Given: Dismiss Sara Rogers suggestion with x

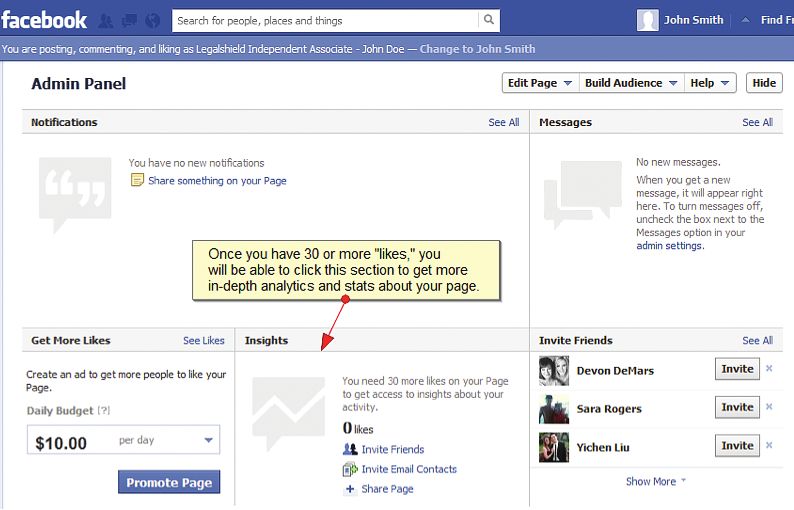Looking at the screenshot, I should point(769,407).
